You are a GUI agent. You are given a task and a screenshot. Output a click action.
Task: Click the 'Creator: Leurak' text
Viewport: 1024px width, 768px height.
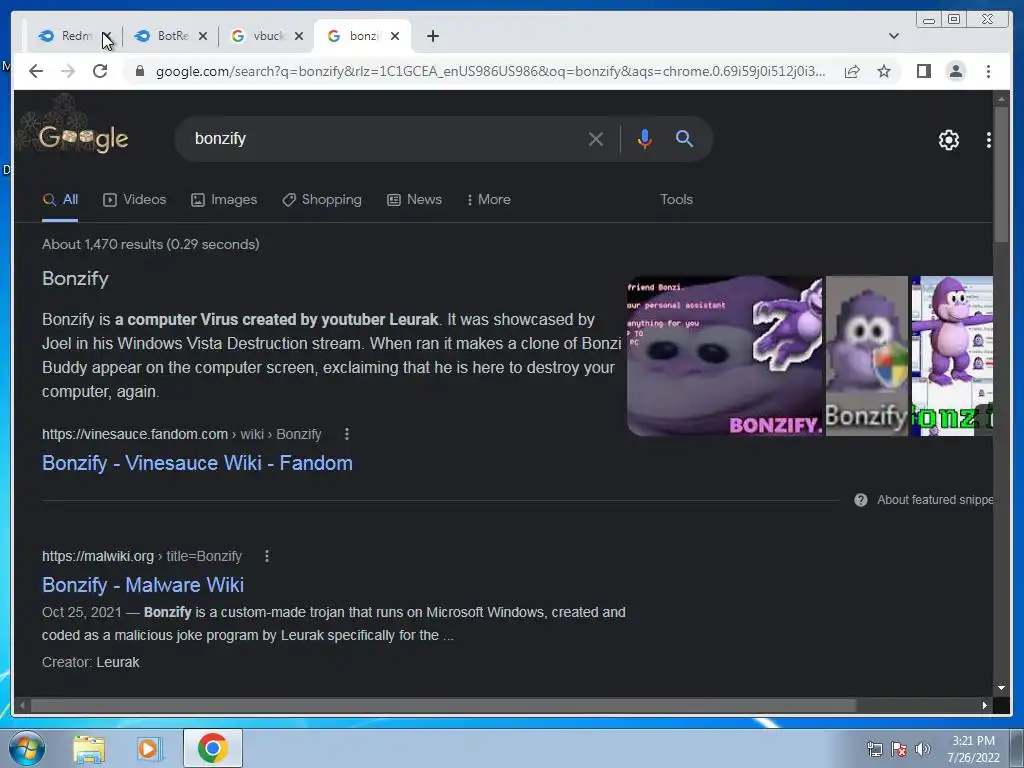91,662
